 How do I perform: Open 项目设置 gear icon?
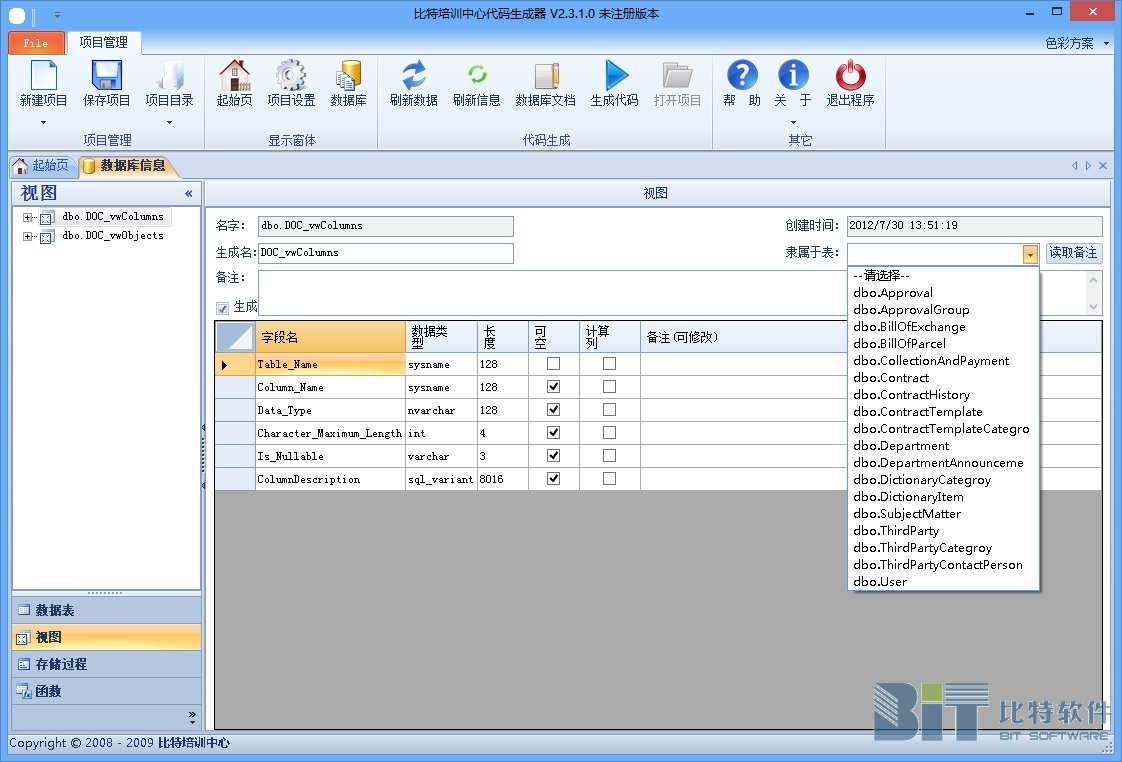click(x=291, y=76)
